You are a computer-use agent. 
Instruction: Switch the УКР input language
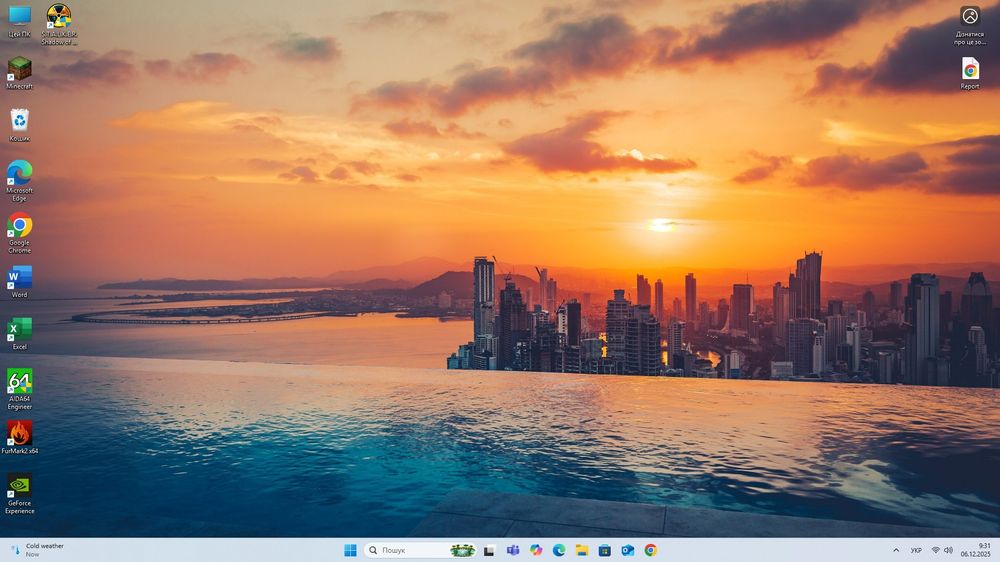click(x=916, y=550)
